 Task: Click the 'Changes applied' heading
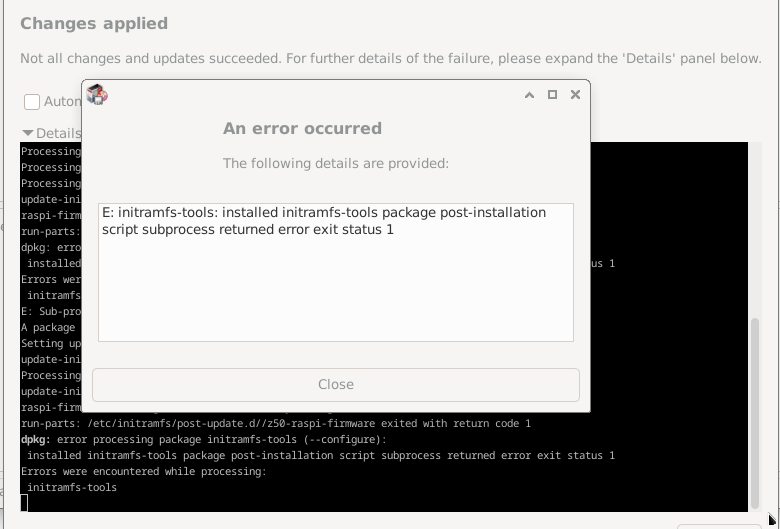[94, 23]
